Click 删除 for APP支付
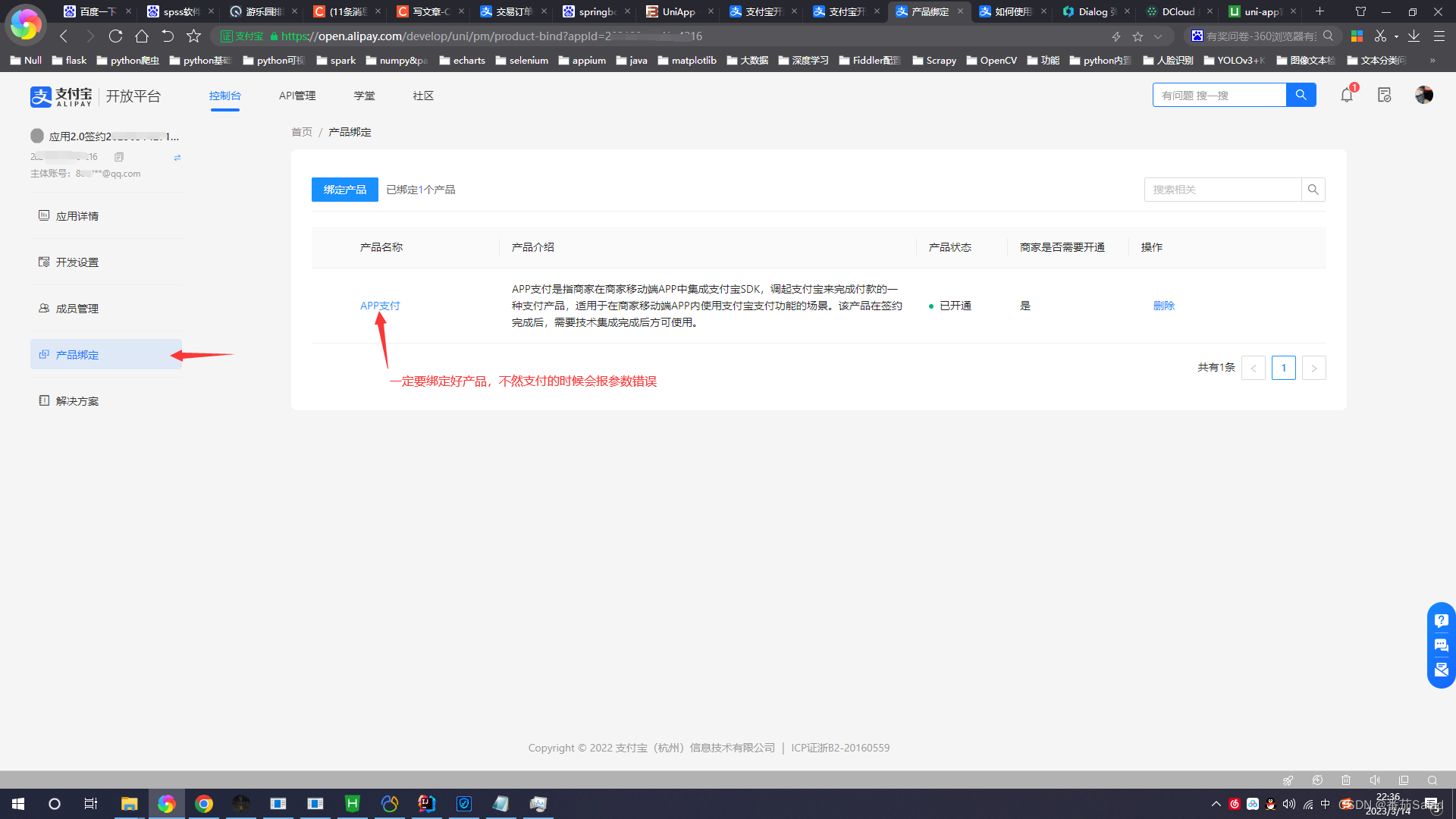 (1164, 306)
